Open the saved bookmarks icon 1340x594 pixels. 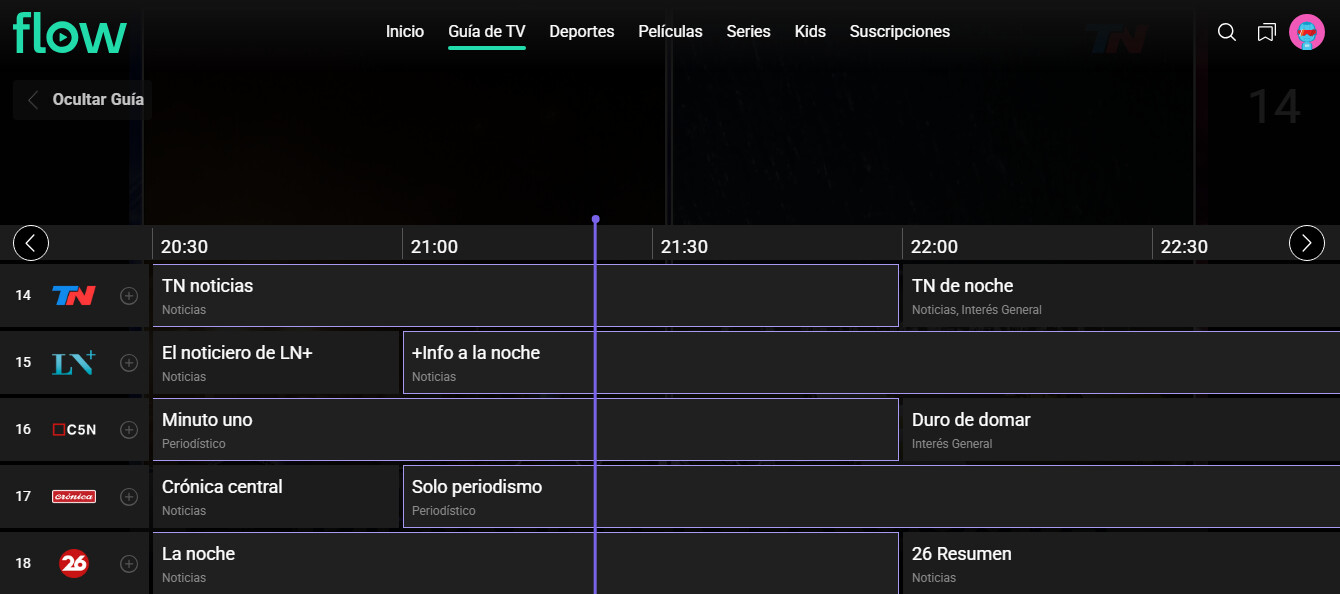(x=1267, y=32)
